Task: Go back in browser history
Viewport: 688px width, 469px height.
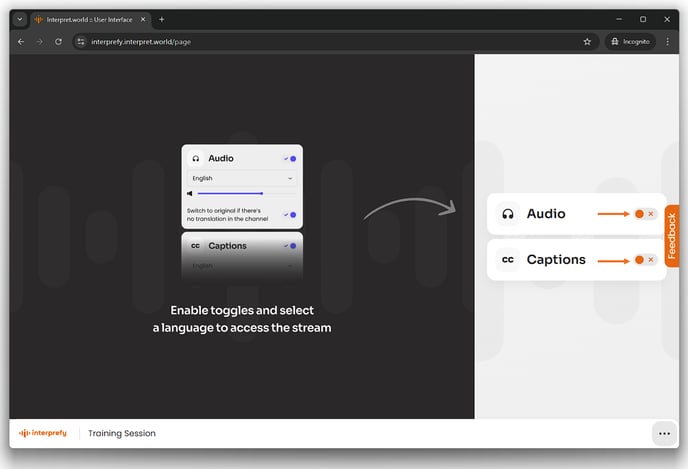Action: (21, 42)
